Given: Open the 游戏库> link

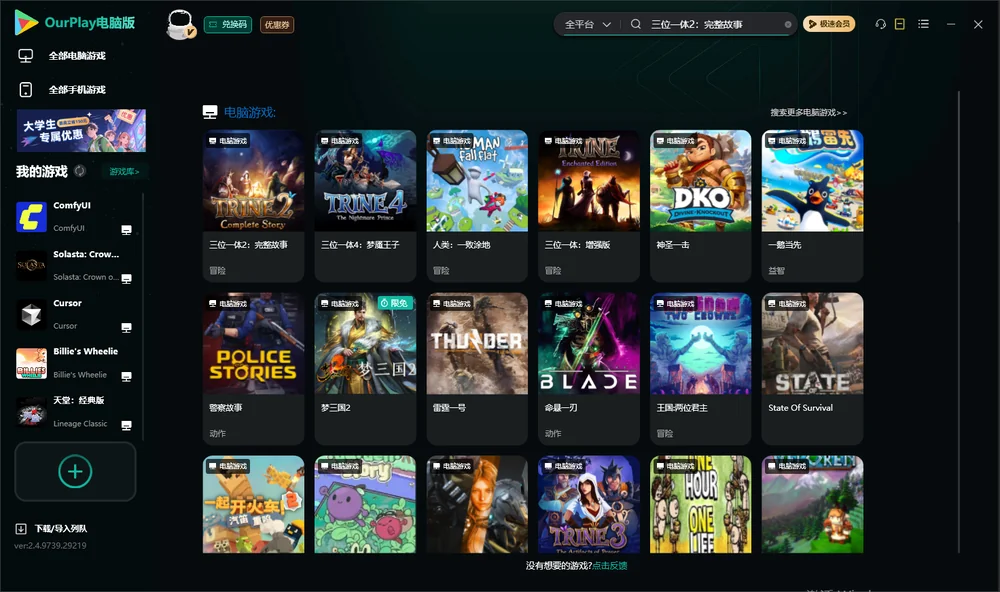Looking at the screenshot, I should pyautogui.click(x=124, y=172).
